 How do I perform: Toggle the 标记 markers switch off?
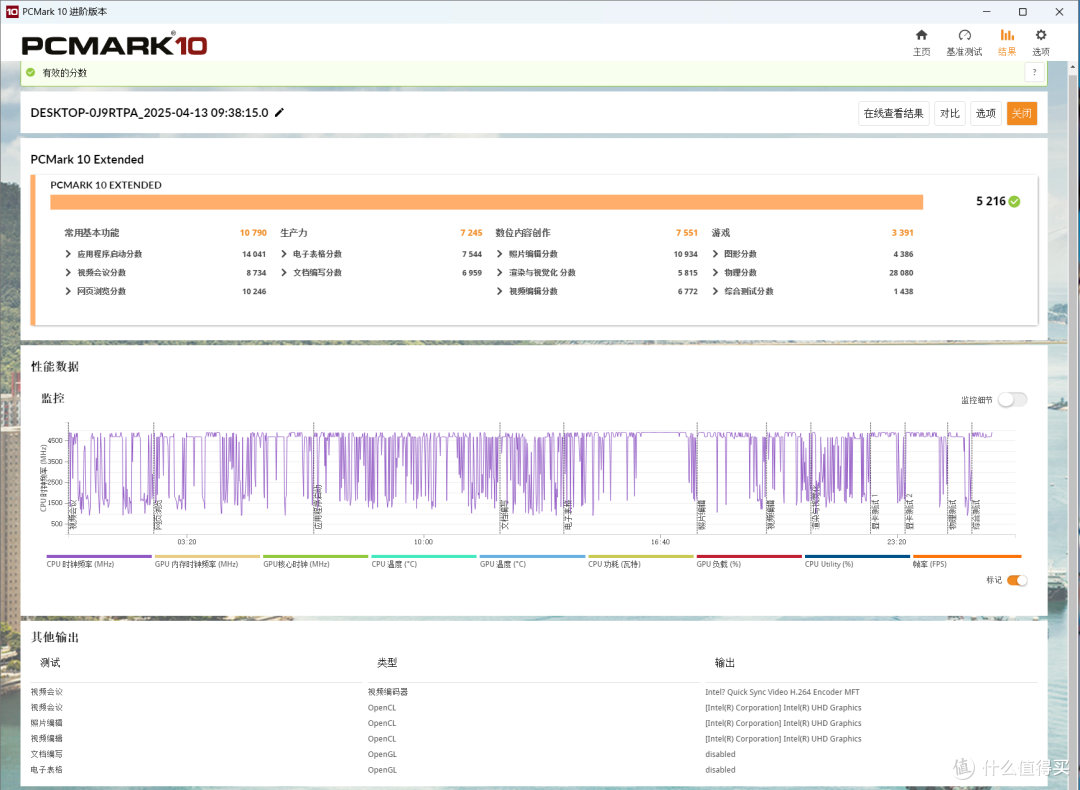(1017, 580)
